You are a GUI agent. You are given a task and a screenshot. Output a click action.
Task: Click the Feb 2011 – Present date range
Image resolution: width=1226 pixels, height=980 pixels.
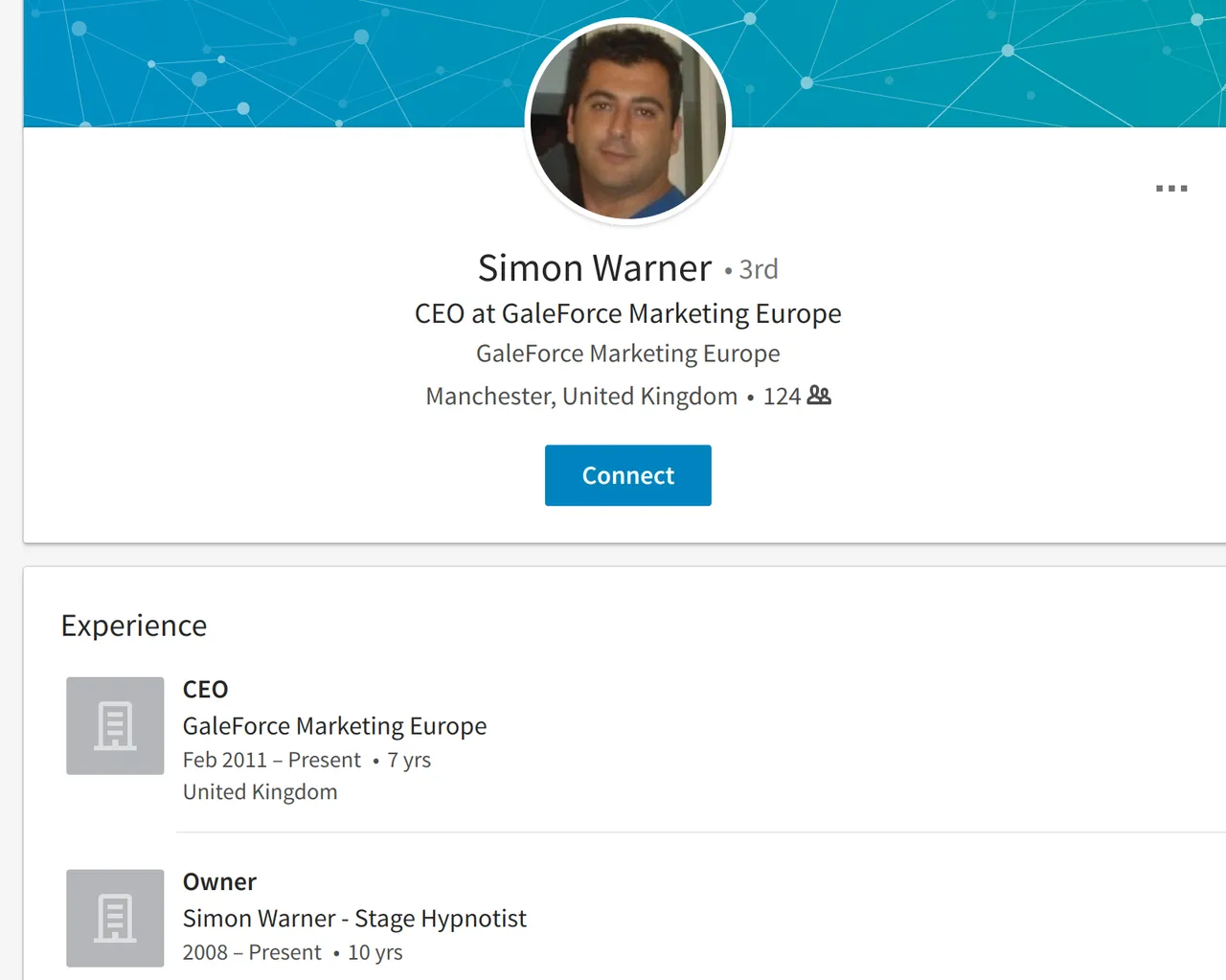click(x=272, y=760)
